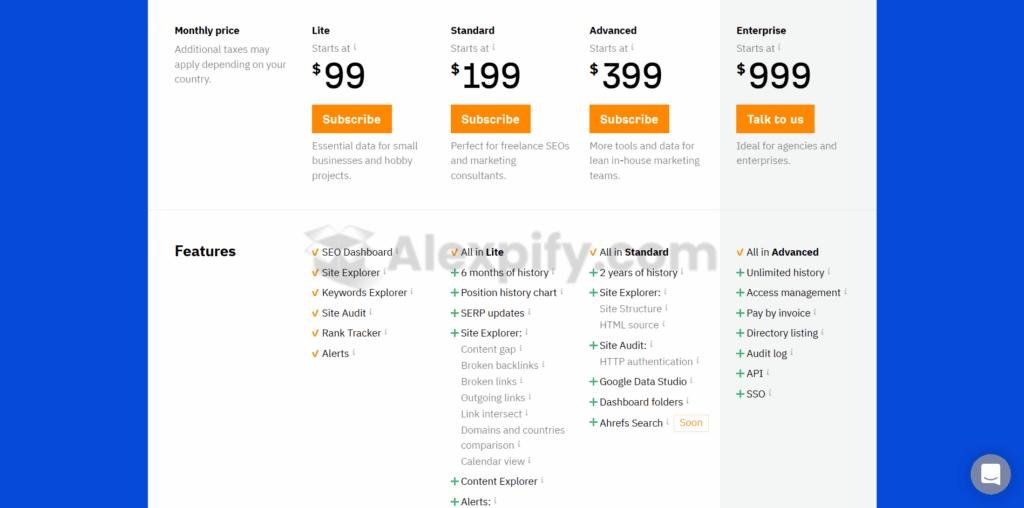Show info tooltip for Access management
The width and height of the screenshot is (1024, 508).
[846, 292]
